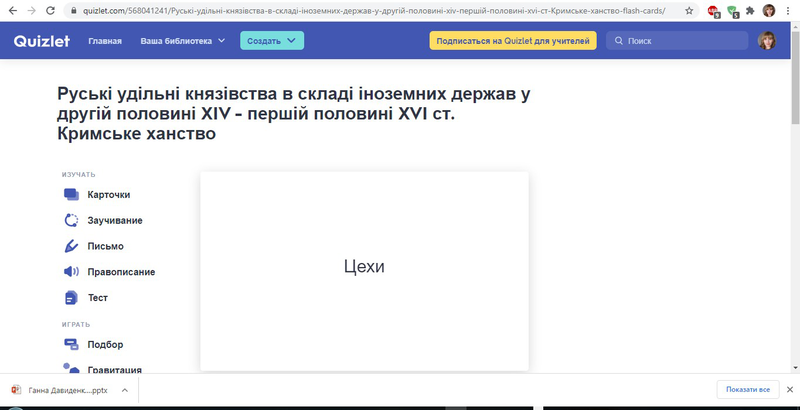Open options arrow for the downloaded pptx
This screenshot has height=410, width=800.
click(x=124, y=390)
